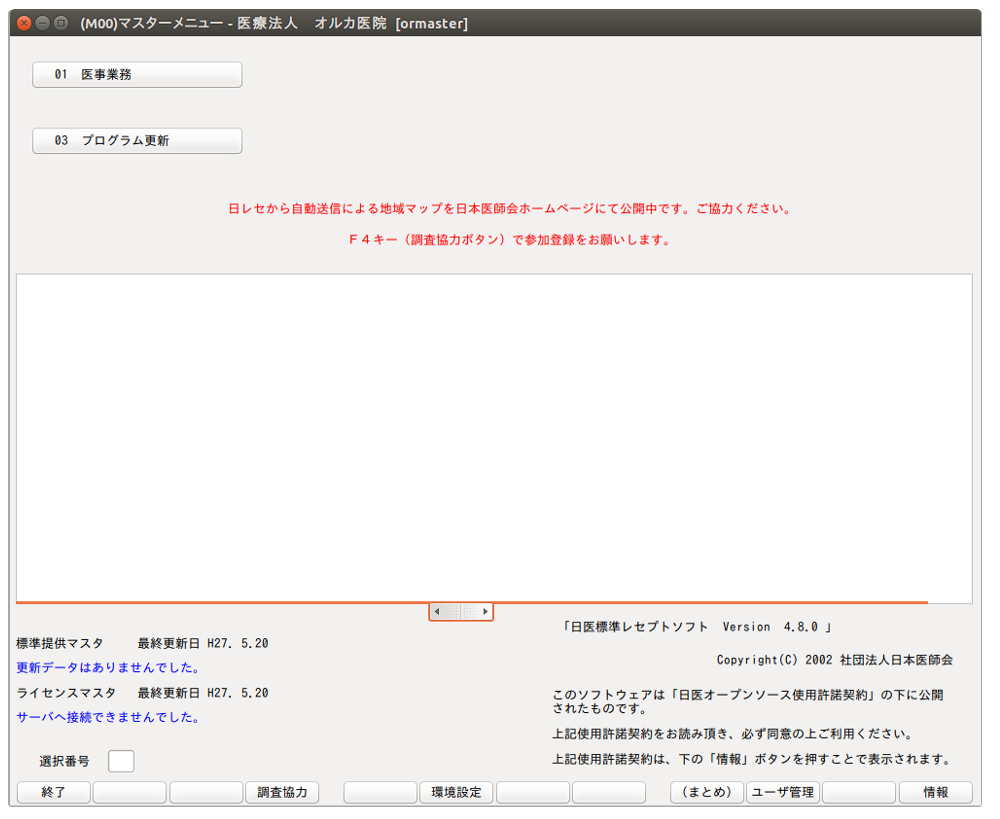The width and height of the screenshot is (1000, 819).
Task: Open 調査協力 button at bottom
Action: click(x=282, y=792)
